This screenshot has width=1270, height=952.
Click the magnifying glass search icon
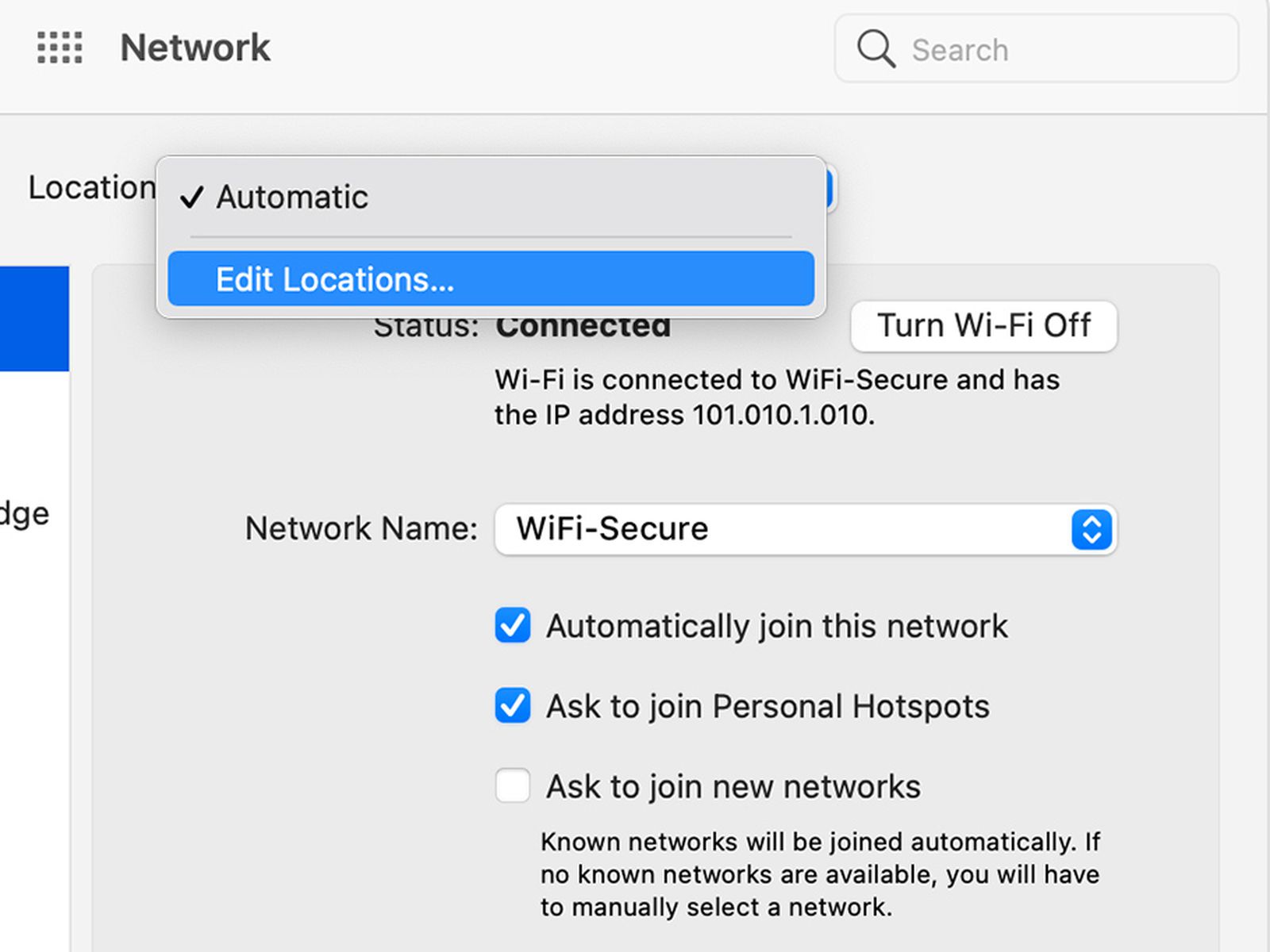click(x=876, y=49)
